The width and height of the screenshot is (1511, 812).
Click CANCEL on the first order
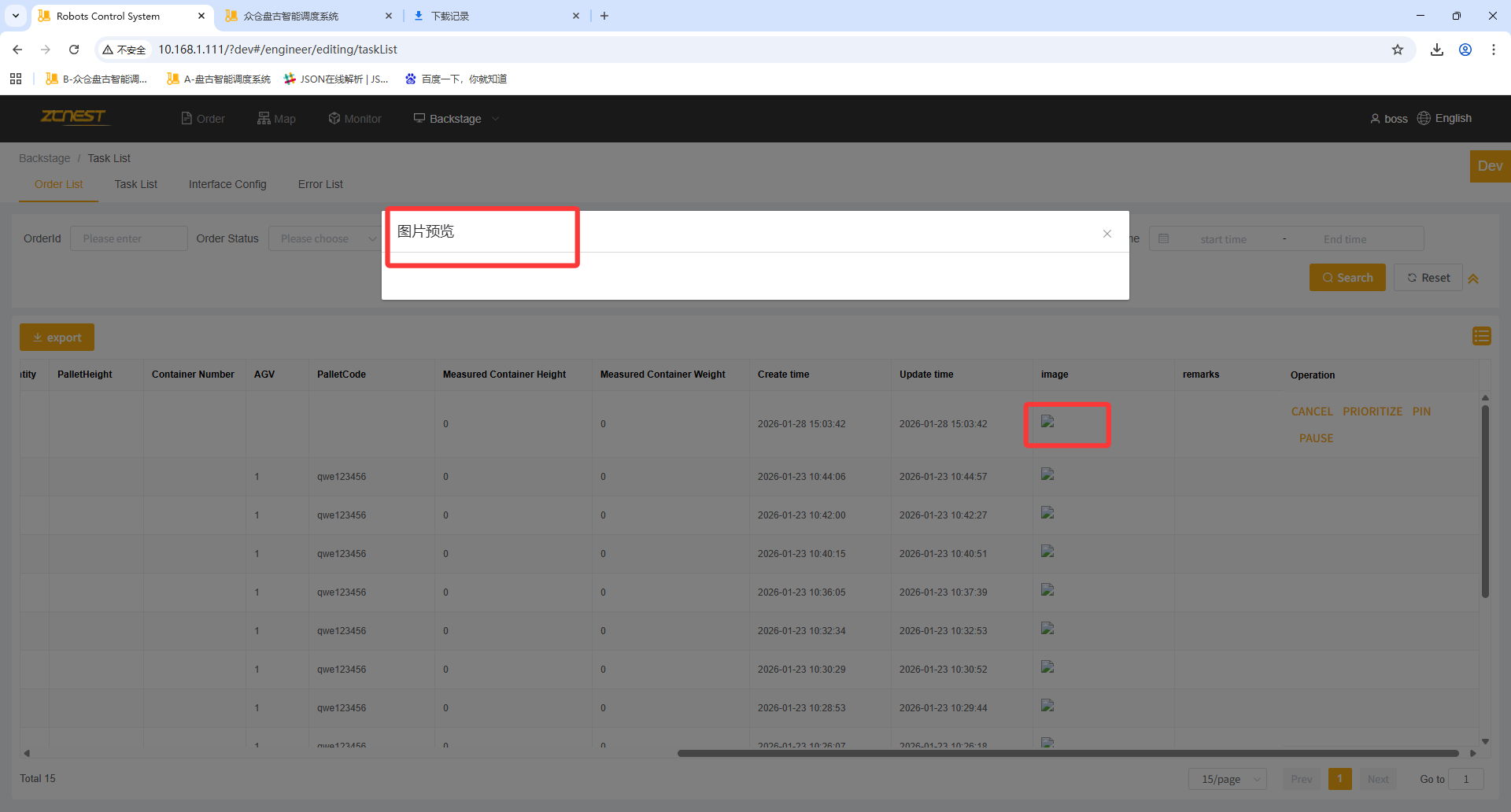1311,412
